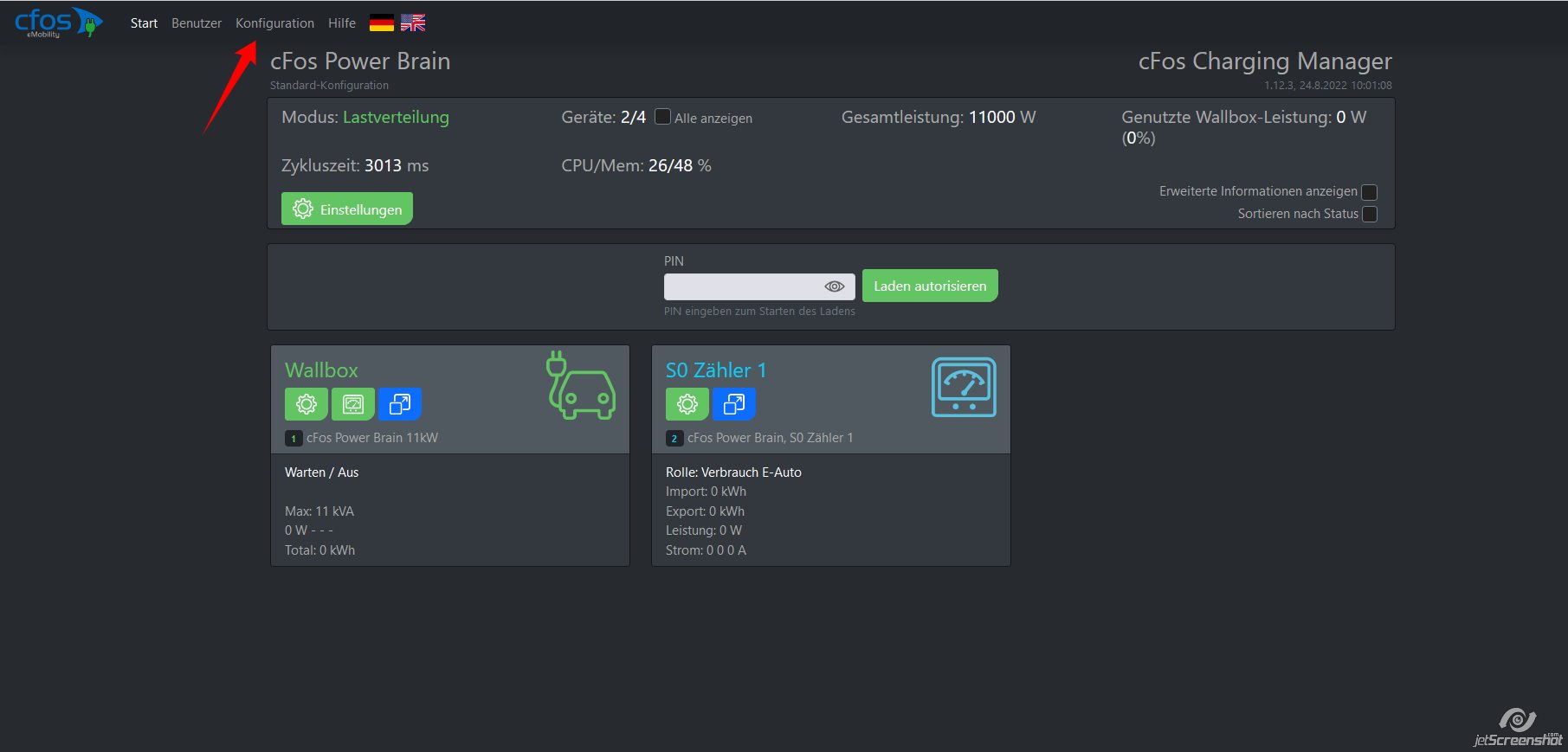Click Wallbox blue duplicate icon
The width and height of the screenshot is (1568, 752).
400,404
